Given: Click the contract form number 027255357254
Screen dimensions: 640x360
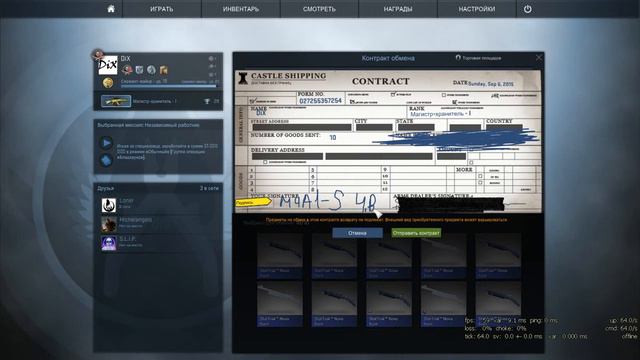Looking at the screenshot, I should pos(320,101).
